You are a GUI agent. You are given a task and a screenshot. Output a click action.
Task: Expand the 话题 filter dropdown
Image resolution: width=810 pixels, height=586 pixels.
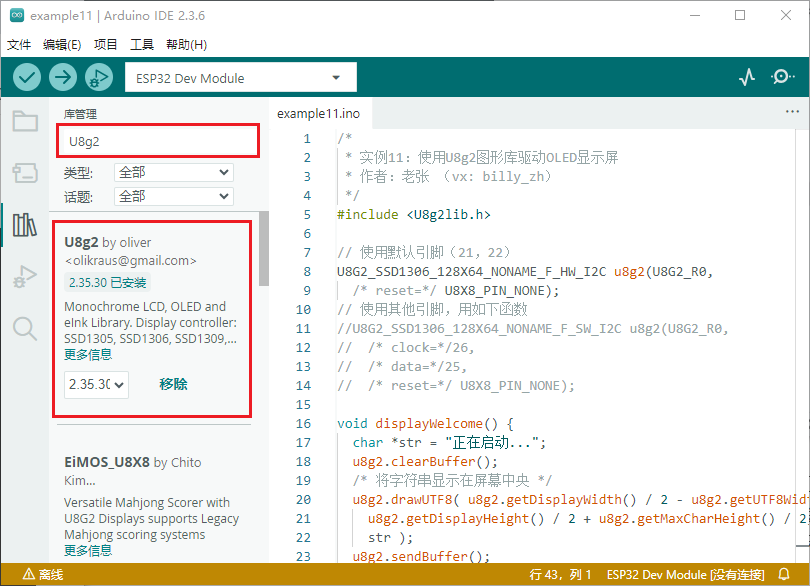pos(174,196)
